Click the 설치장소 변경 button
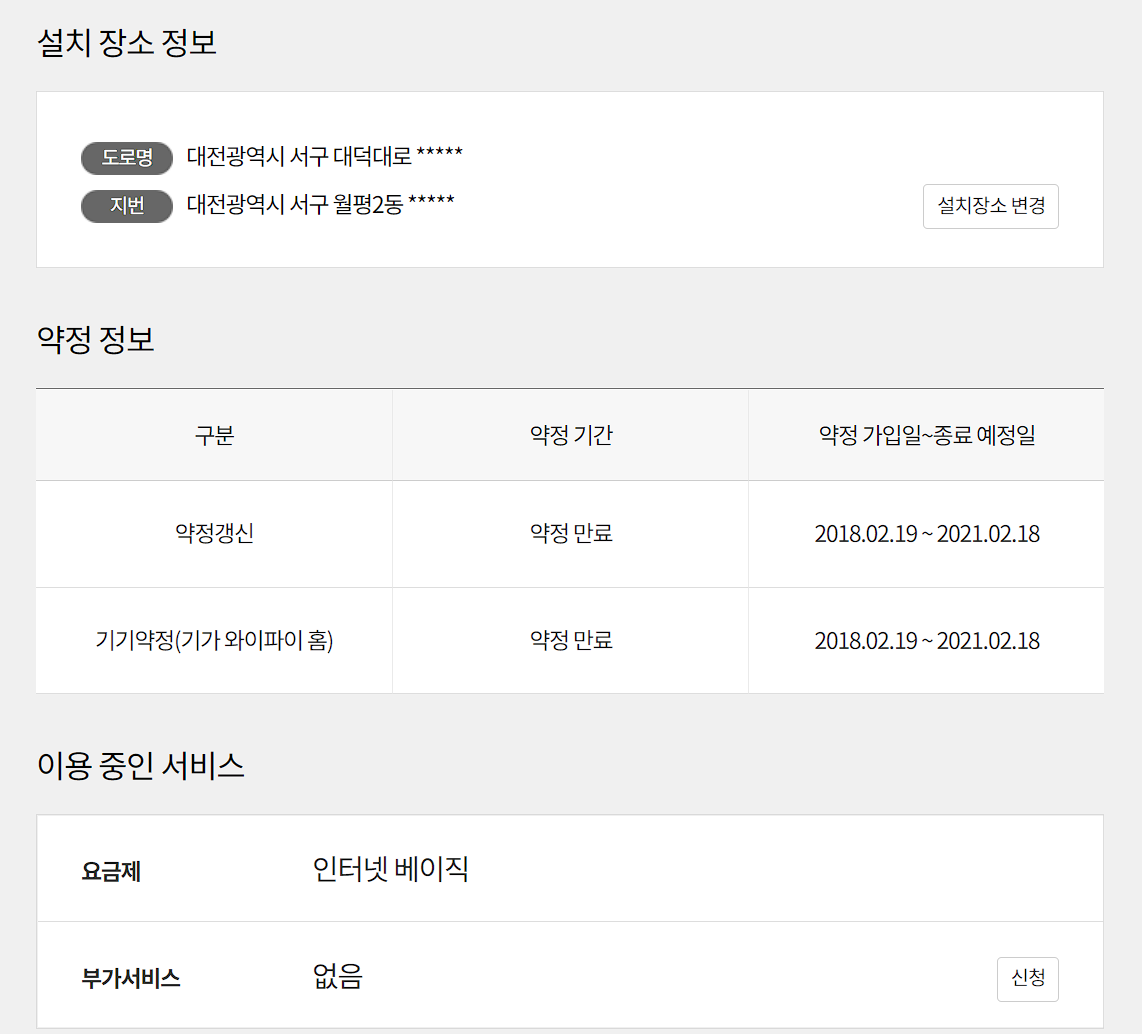This screenshot has width=1142, height=1034. (990, 207)
